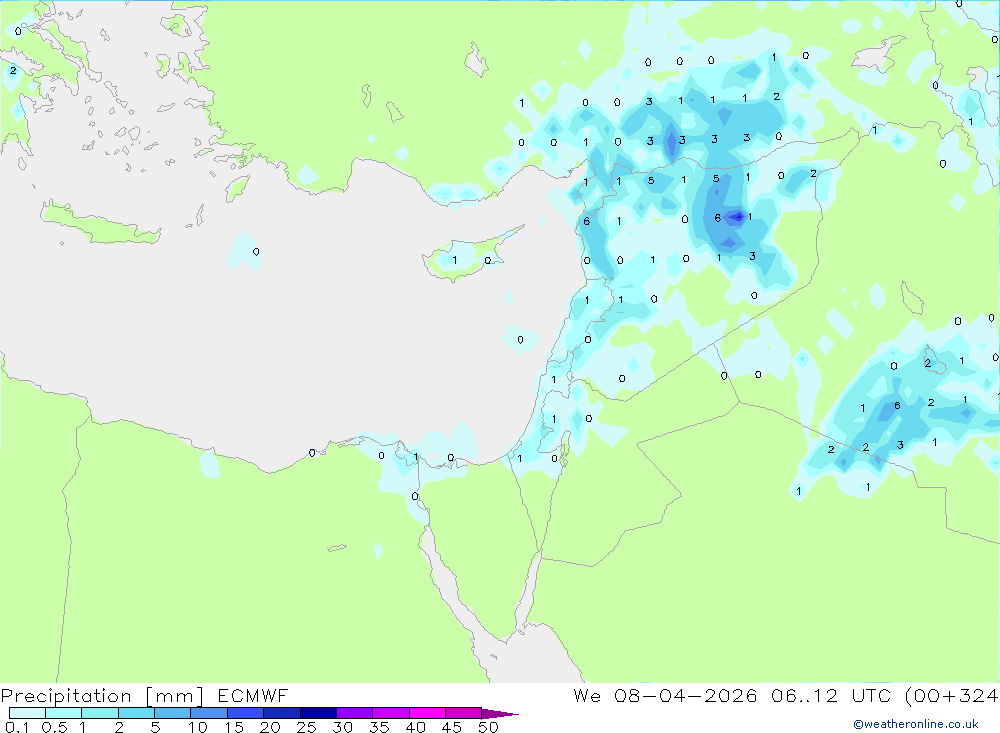The image size is (1000, 733).
Task: Click the legend tick label '0.5'
Action: 54,727
